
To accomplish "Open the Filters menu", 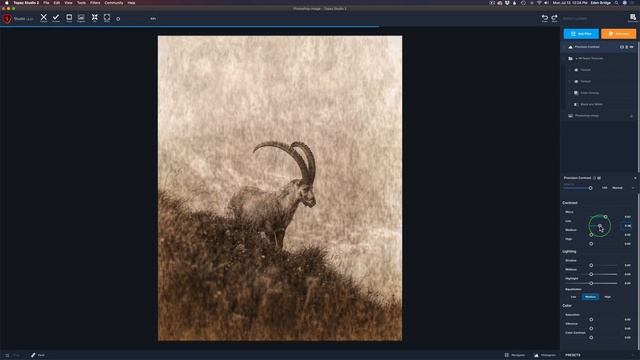I will 95,3.
